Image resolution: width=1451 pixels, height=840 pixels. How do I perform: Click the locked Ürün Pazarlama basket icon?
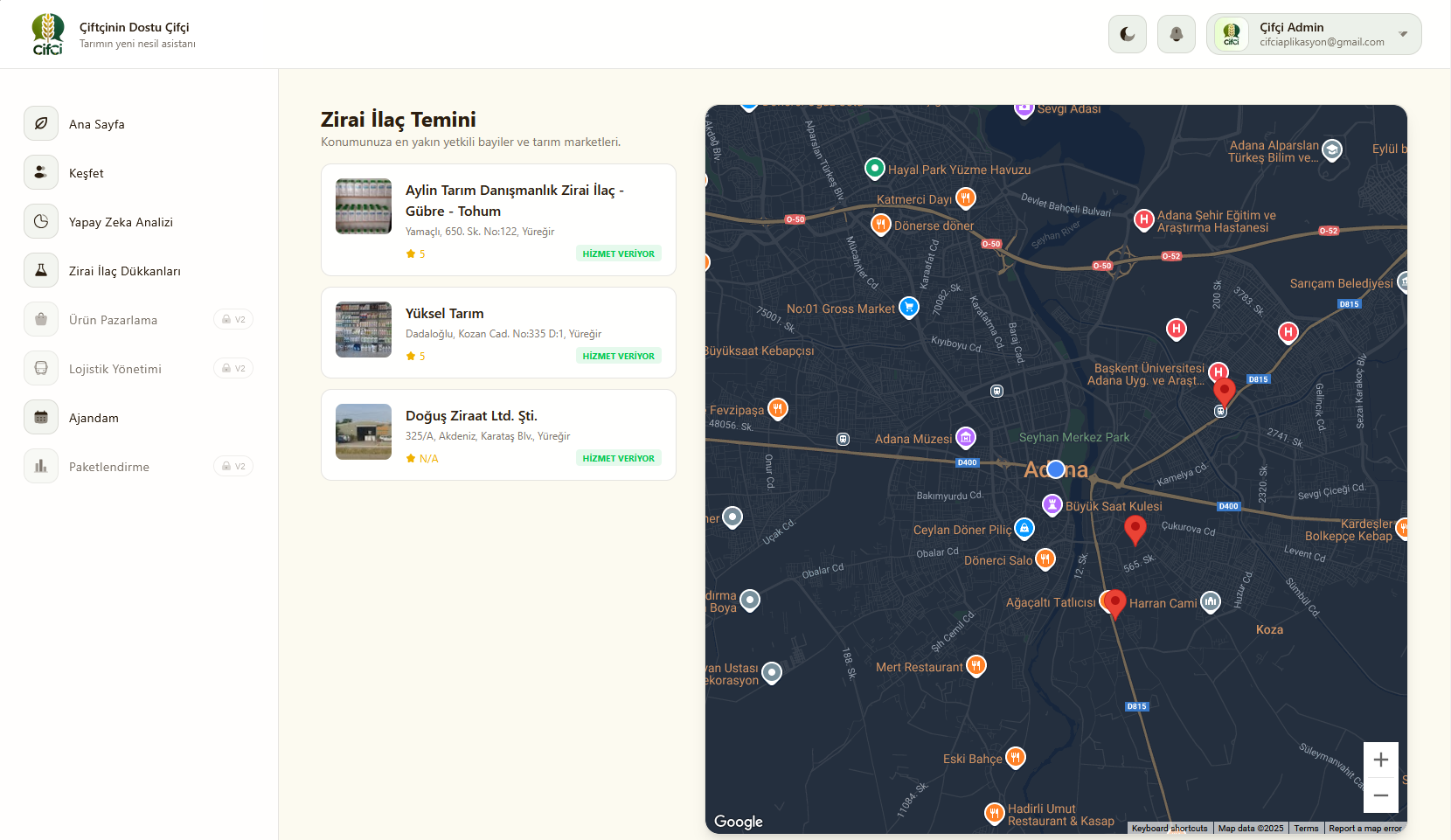pos(41,320)
